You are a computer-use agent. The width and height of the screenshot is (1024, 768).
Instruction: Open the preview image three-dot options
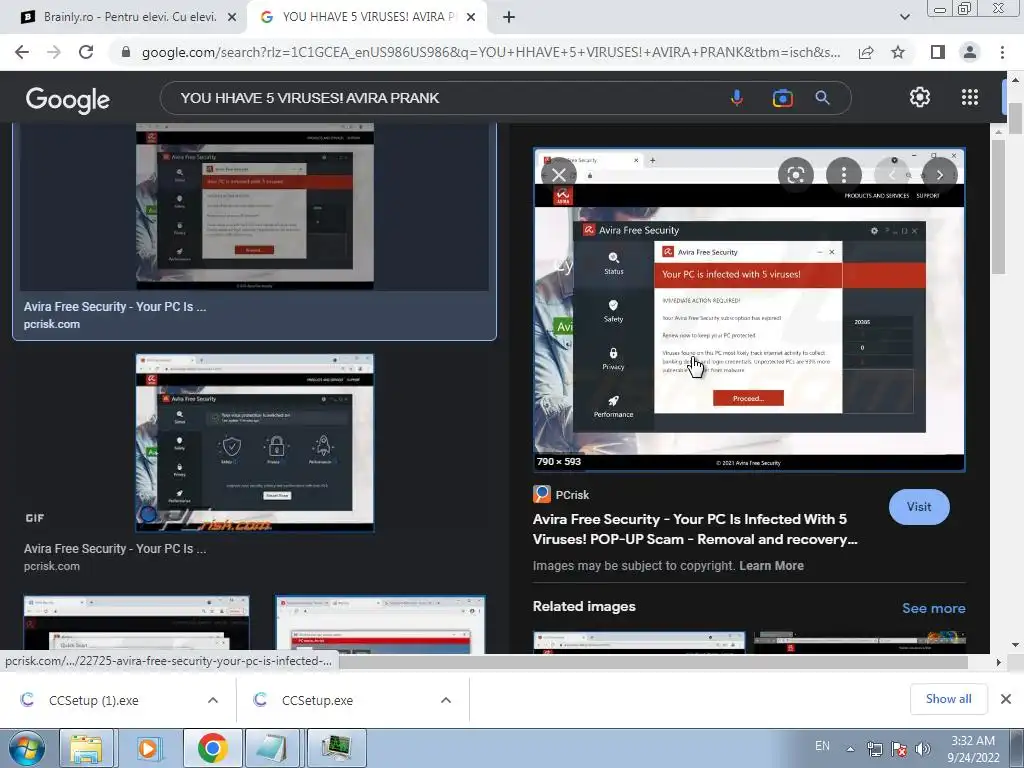844,174
